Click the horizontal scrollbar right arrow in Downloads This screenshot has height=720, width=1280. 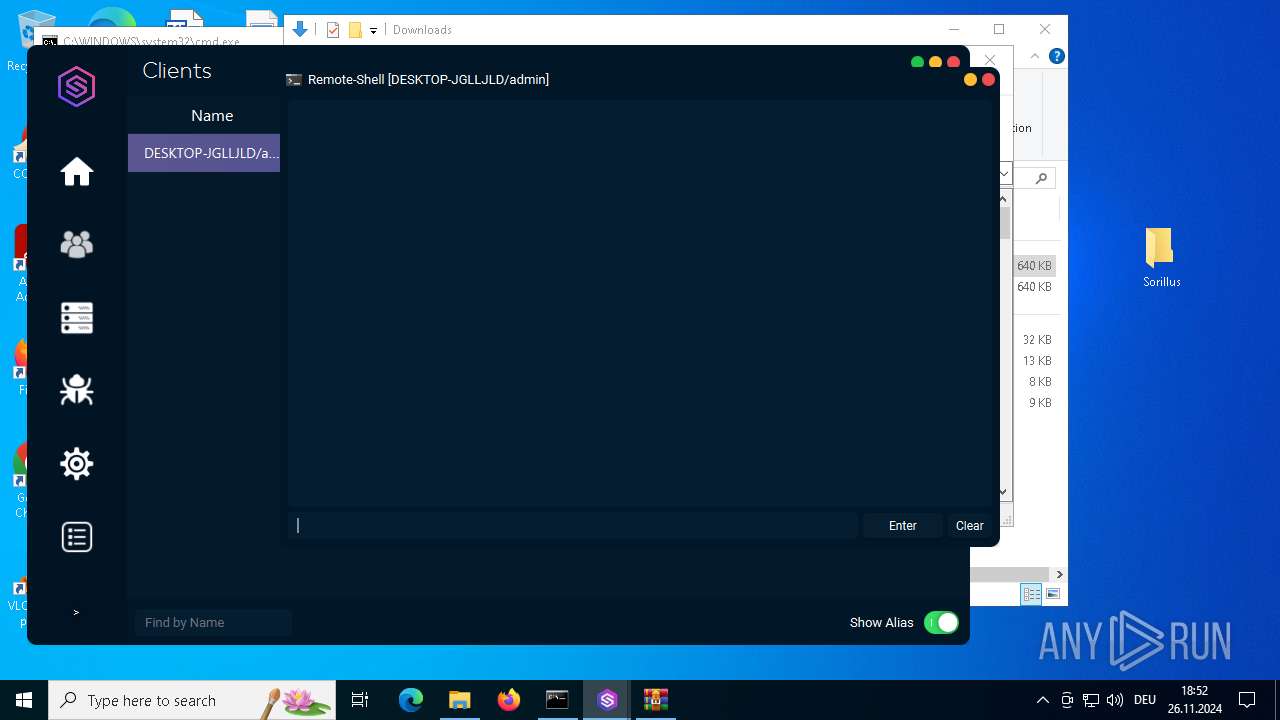1059,574
